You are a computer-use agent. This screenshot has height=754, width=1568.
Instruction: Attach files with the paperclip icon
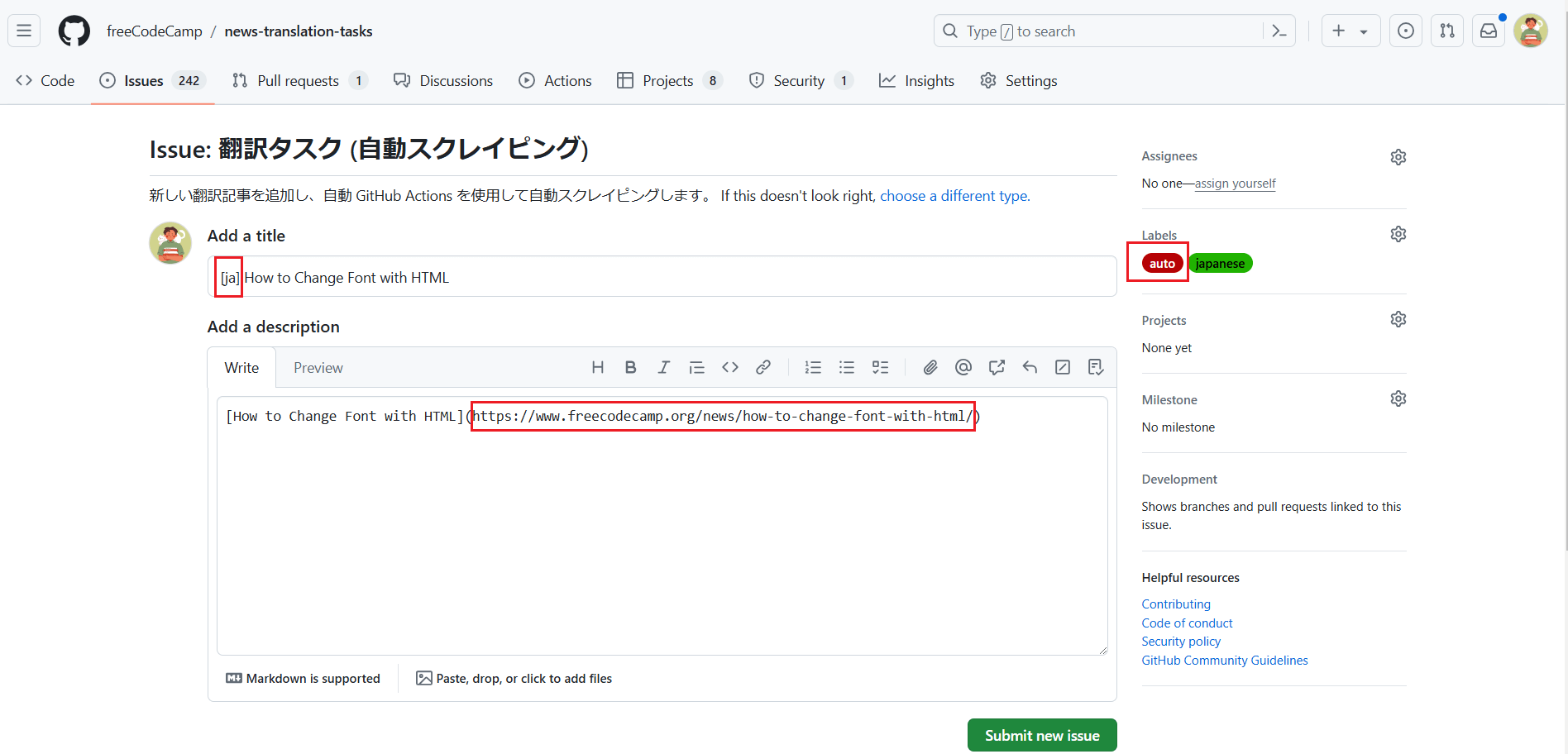(x=930, y=367)
